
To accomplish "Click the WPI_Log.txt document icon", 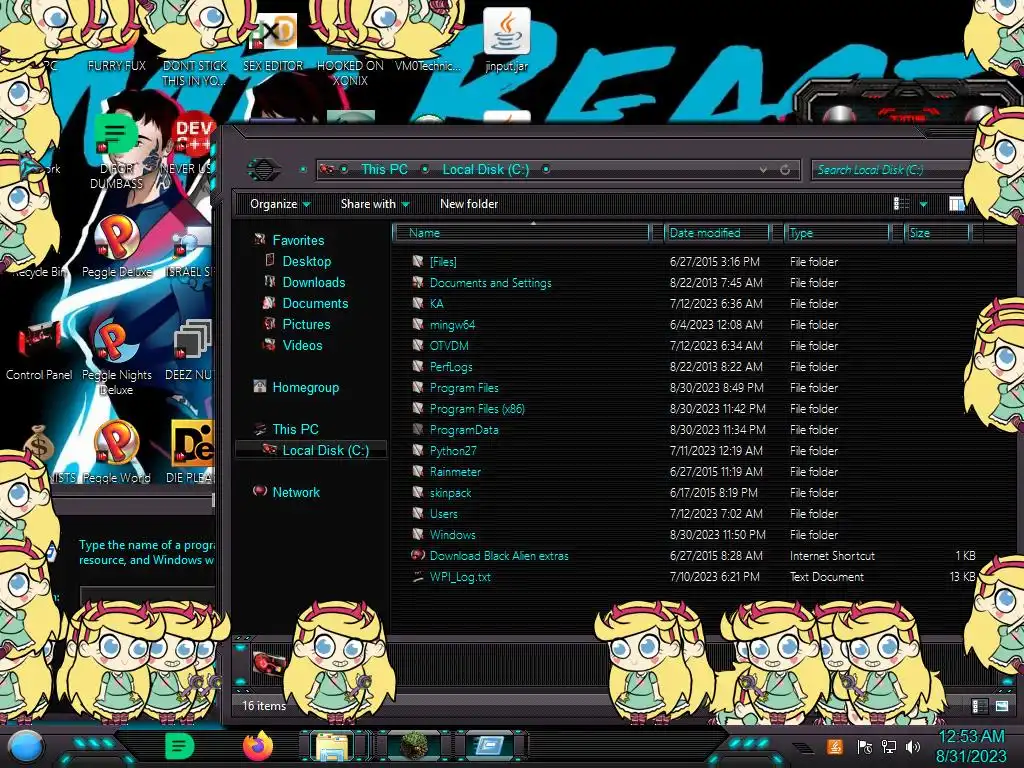I will [418, 577].
